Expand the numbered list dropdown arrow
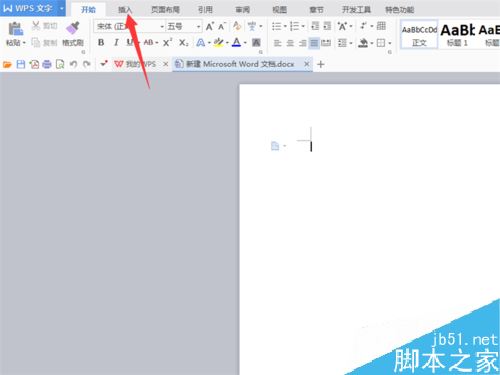Viewport: 500px width, 375px height. pos(303,26)
